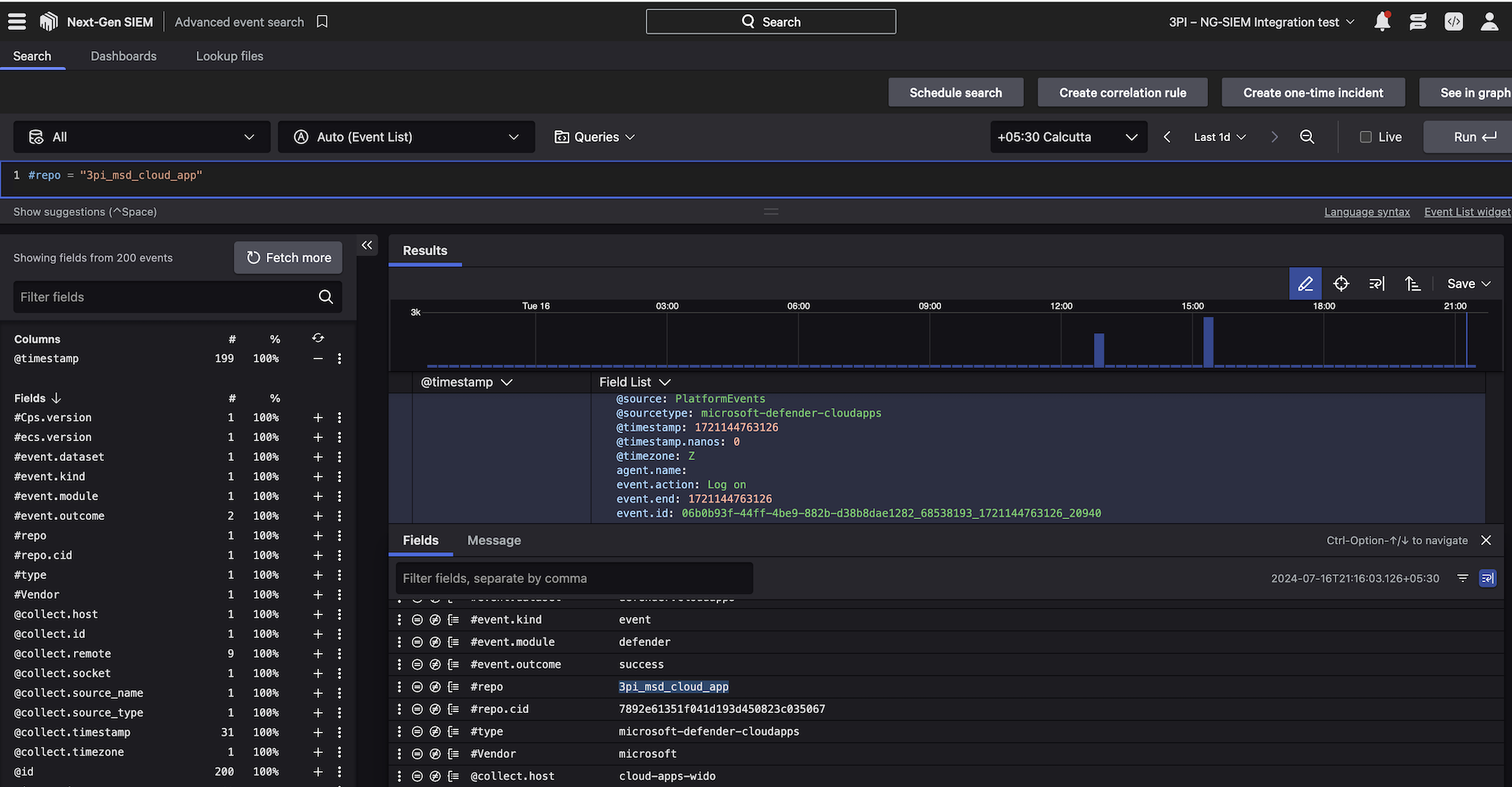Expand the Auto (Event List) dropdown
This screenshot has height=787, width=1512.
pos(407,137)
